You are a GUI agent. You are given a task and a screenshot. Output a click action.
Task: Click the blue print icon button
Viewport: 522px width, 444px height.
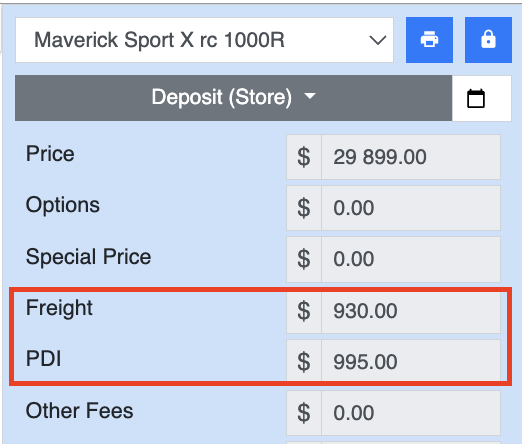[x=429, y=40]
